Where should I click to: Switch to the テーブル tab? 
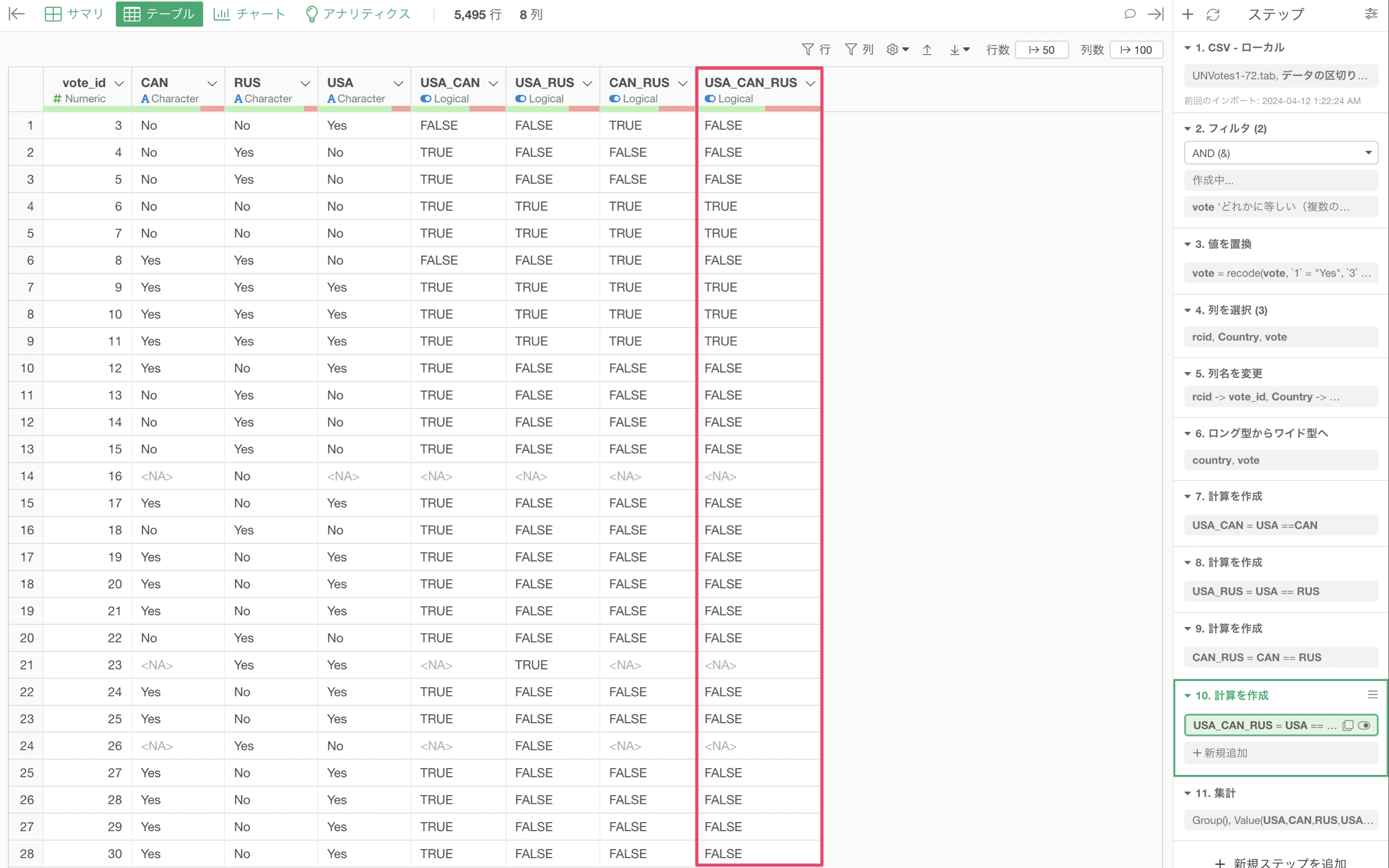pos(159,14)
